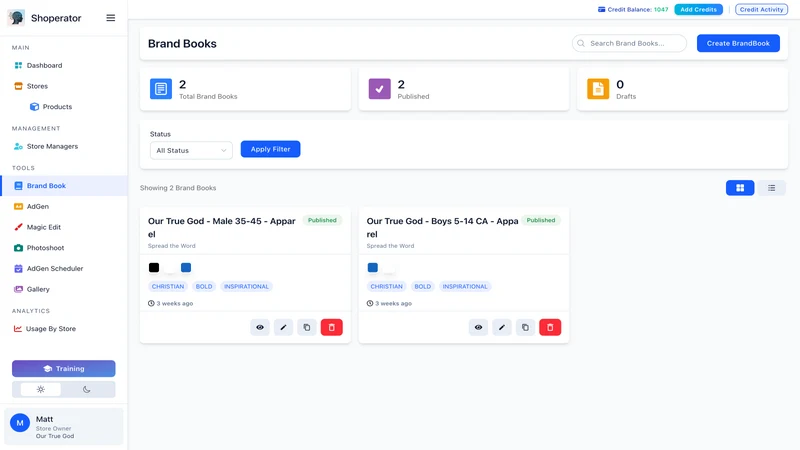Open the All Status dropdown
Image resolution: width=800 pixels, height=450 pixels.
[191, 151]
